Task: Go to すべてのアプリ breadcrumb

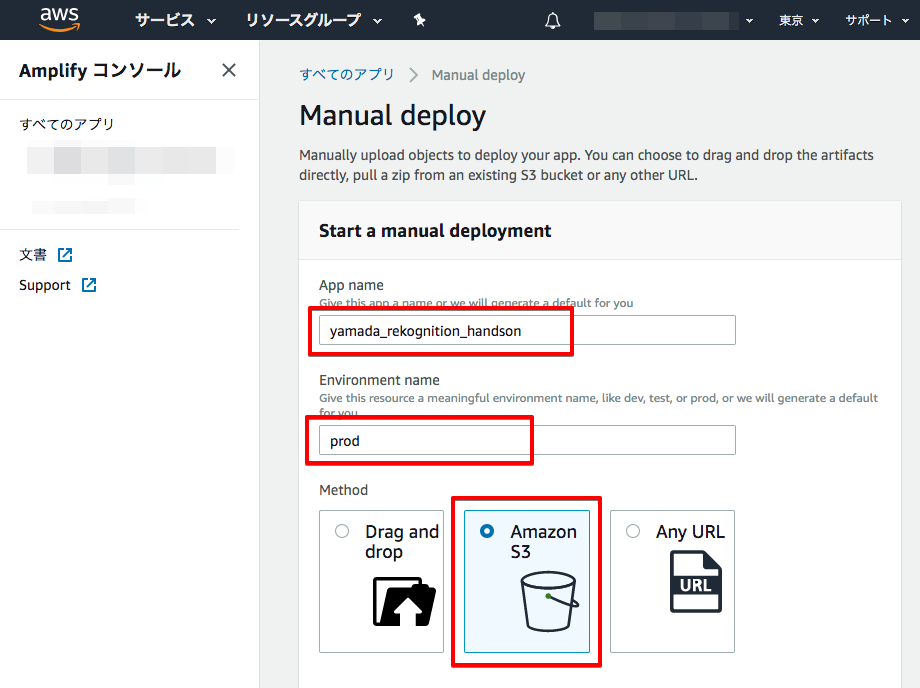Action: [347, 74]
